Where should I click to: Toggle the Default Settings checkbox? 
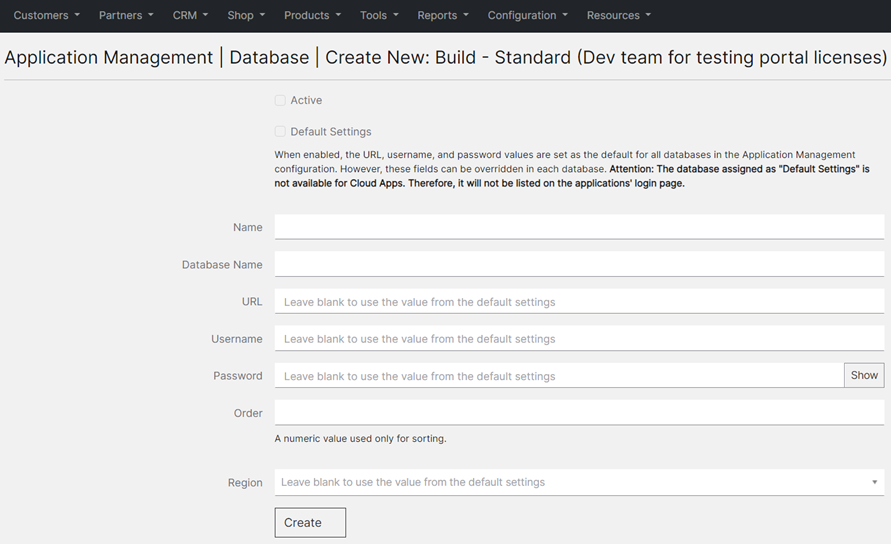pyautogui.click(x=280, y=132)
